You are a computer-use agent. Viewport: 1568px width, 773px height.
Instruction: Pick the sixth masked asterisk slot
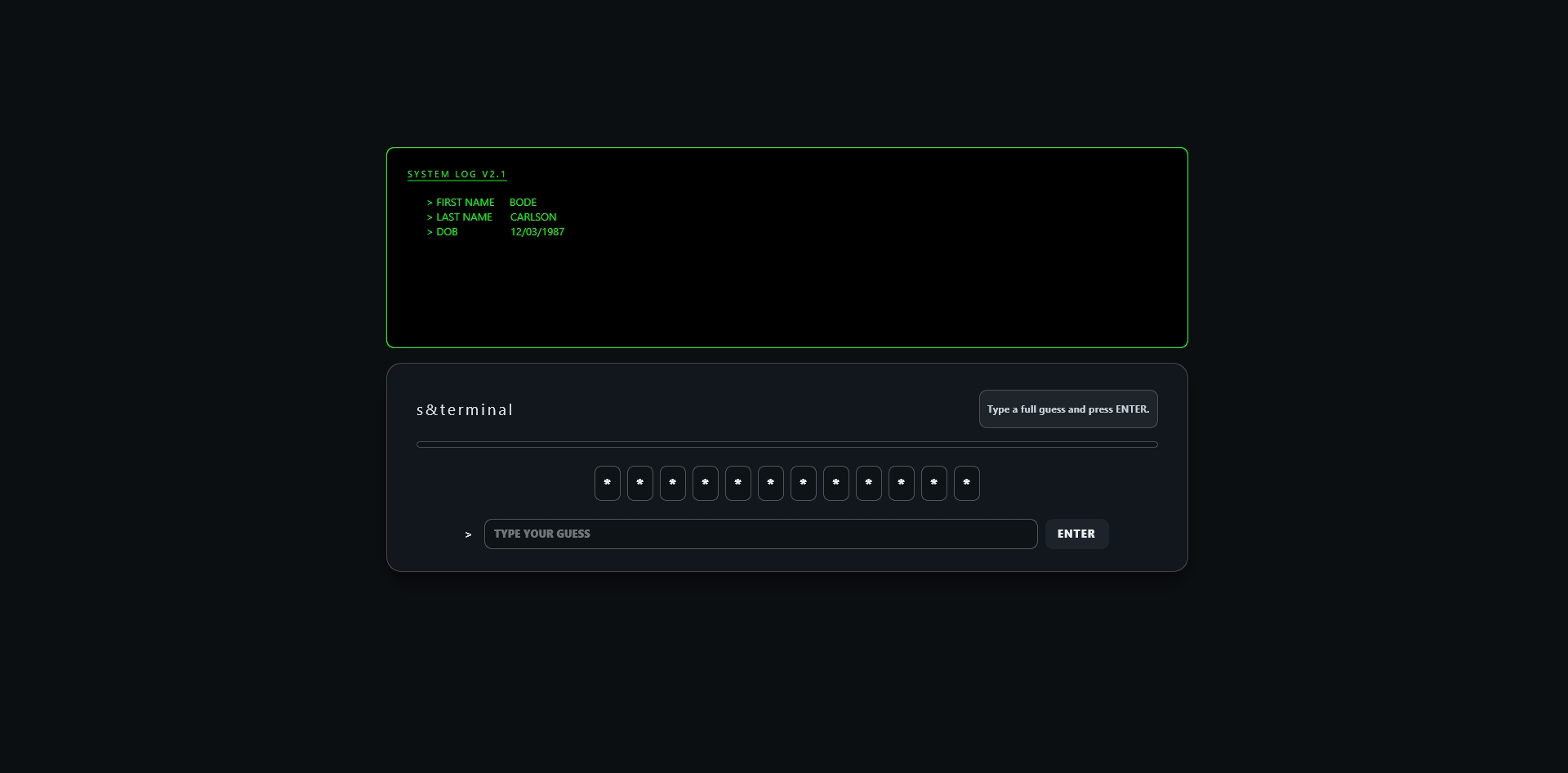pos(770,483)
